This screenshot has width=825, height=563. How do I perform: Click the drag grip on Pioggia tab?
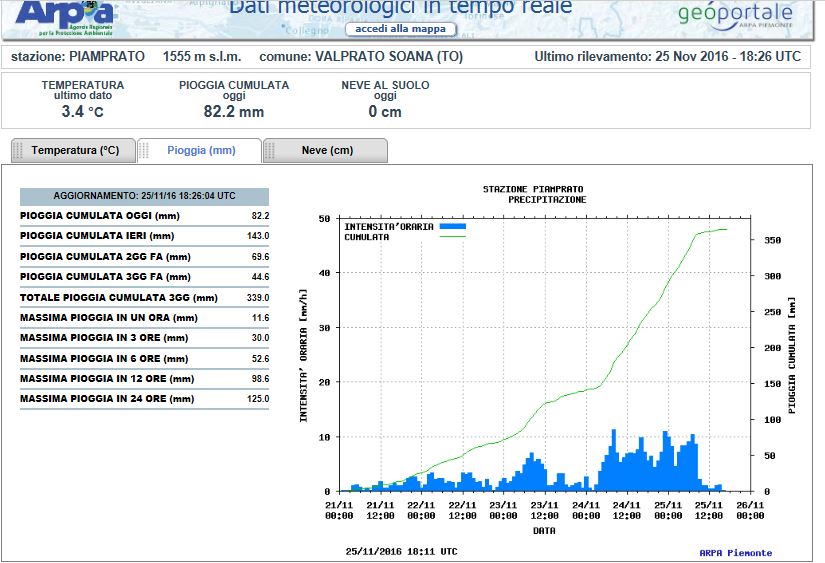point(144,150)
